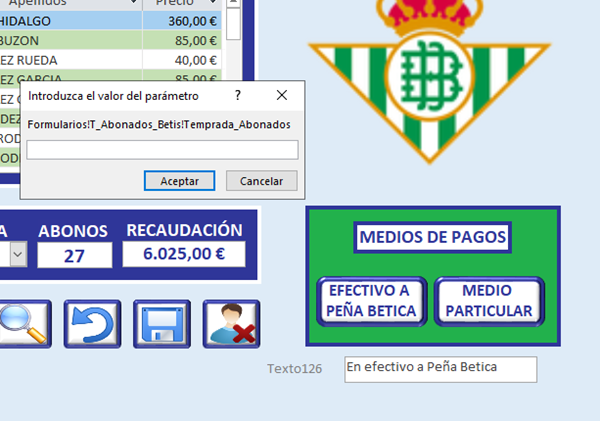Click the question mark help icon in dialog
This screenshot has height=421, width=600.
(x=238, y=95)
